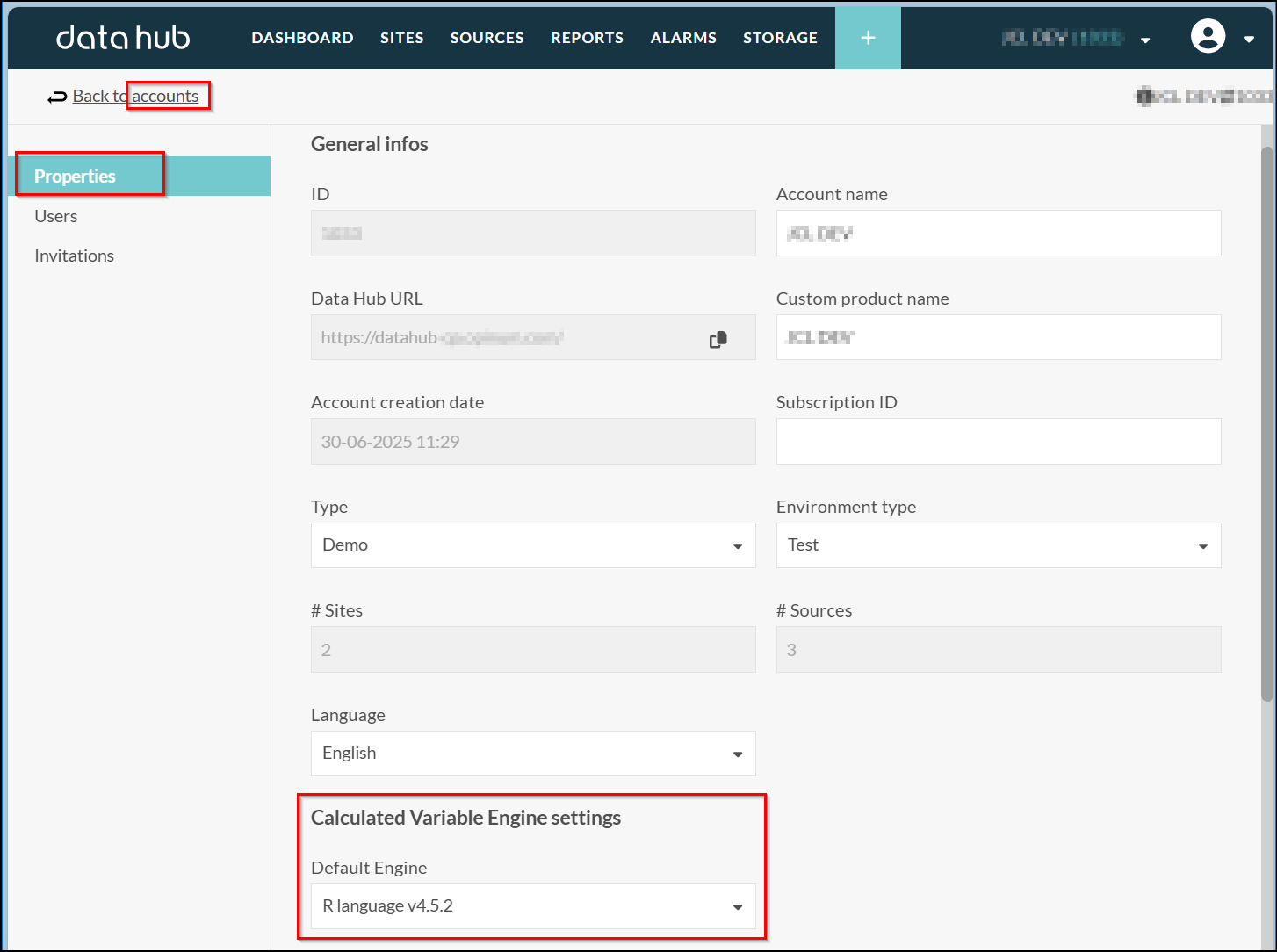Expand the Language dropdown
1277x952 pixels.
point(533,754)
